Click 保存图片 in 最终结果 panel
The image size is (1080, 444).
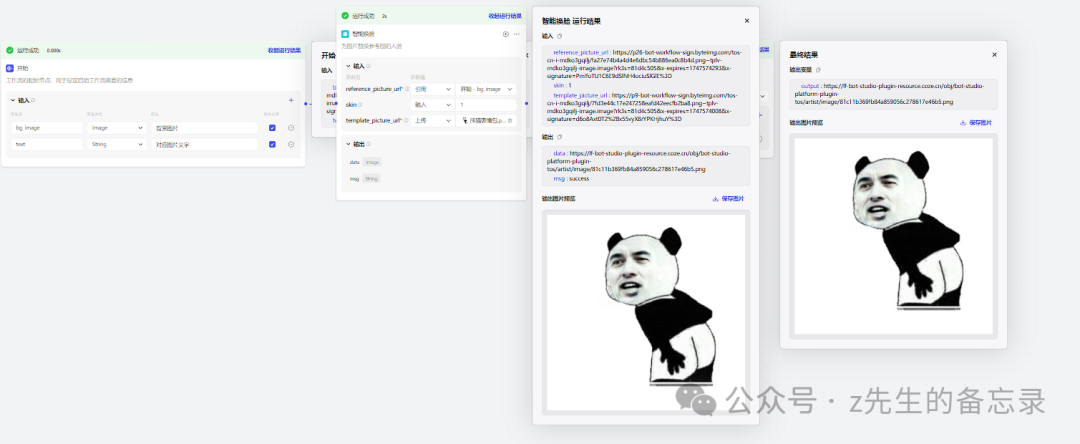tap(976, 123)
